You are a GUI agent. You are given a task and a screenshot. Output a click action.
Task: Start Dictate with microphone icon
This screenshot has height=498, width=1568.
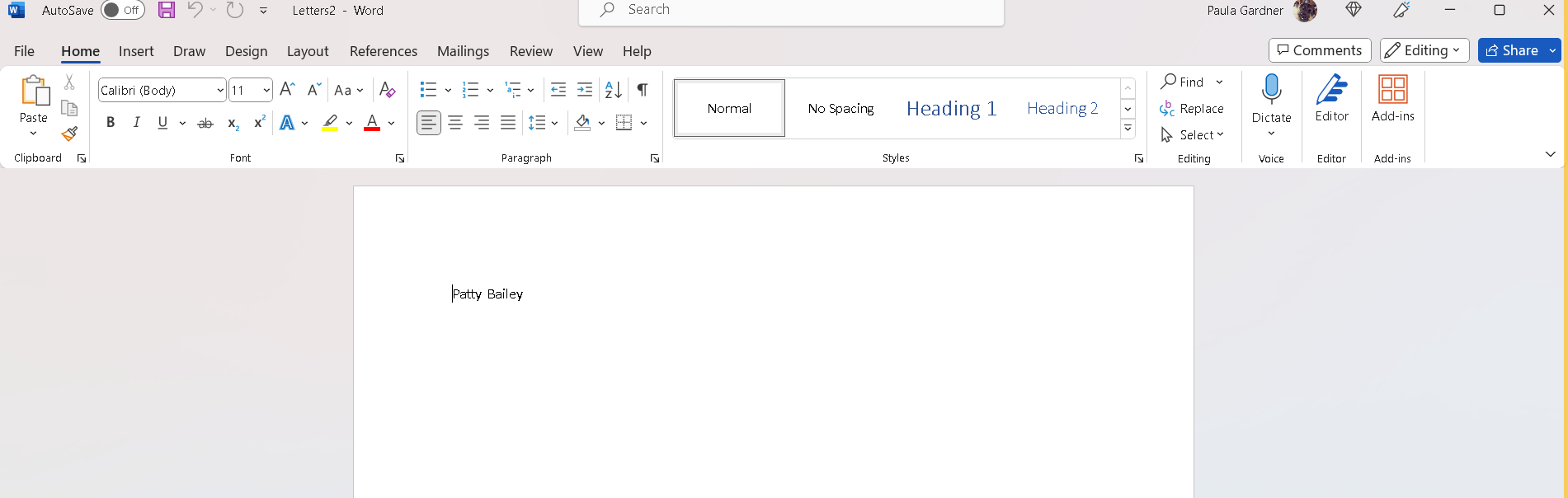(1271, 90)
